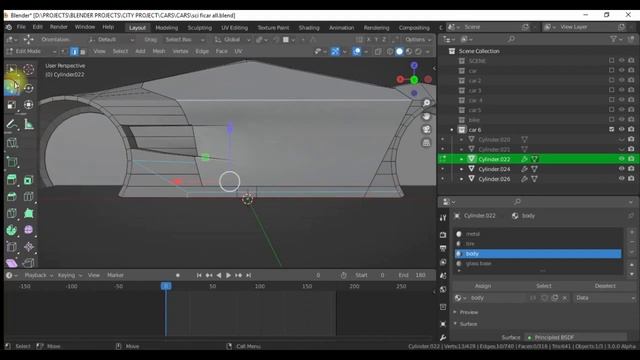Open the Render menu
This screenshot has width=640, height=360.
(x=59, y=27)
